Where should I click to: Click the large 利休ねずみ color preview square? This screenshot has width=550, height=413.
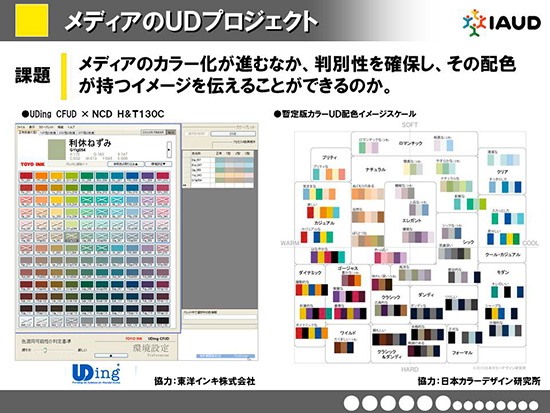[x=56, y=149]
